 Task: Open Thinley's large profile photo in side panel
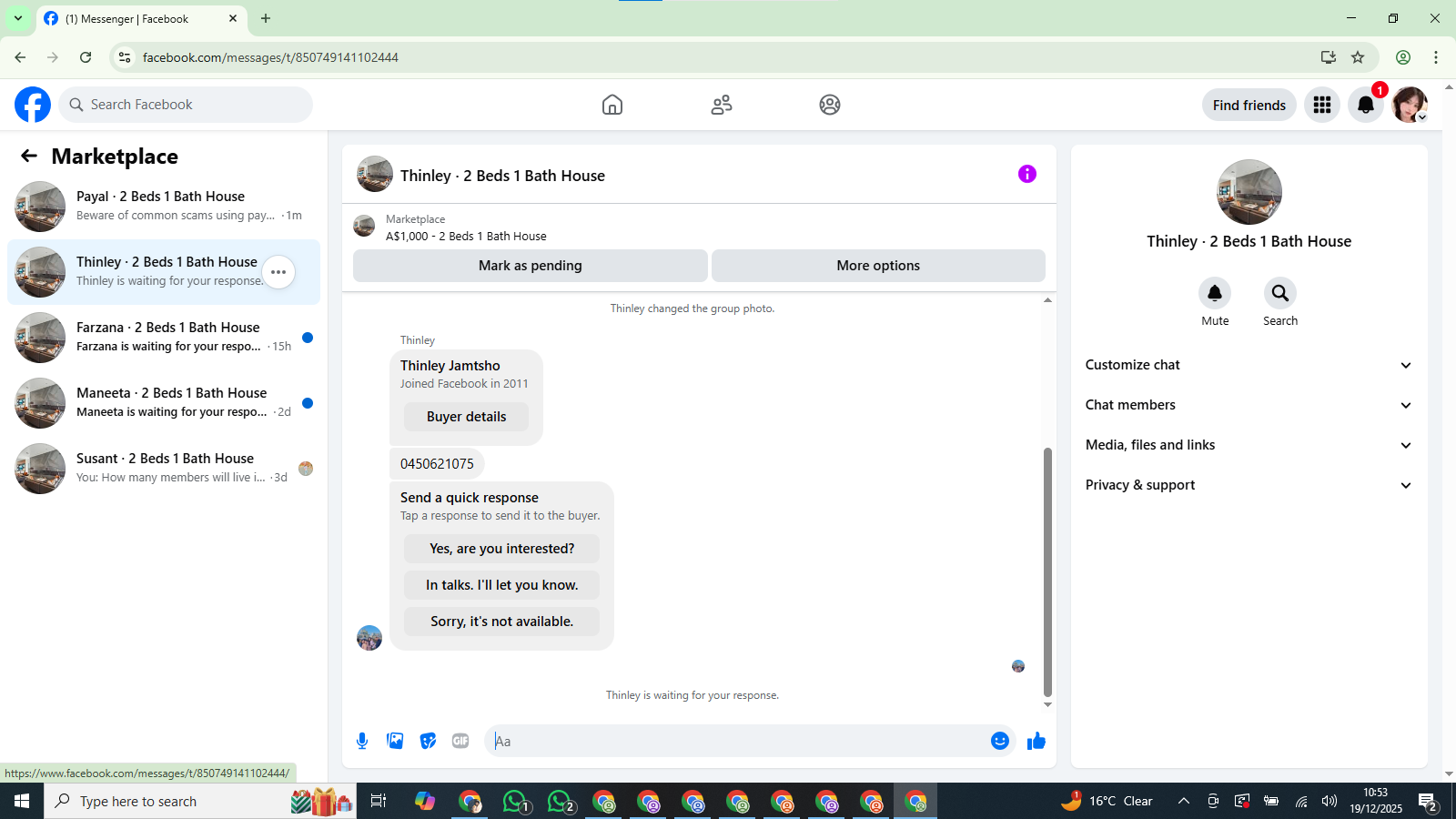tap(1249, 192)
